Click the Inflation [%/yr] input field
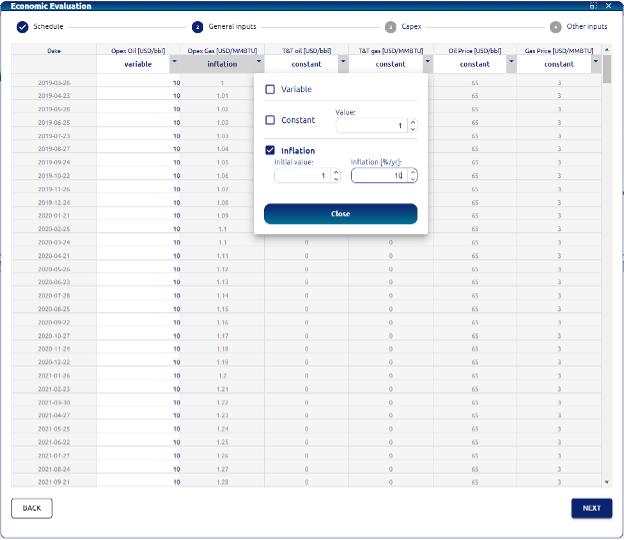 (x=378, y=176)
